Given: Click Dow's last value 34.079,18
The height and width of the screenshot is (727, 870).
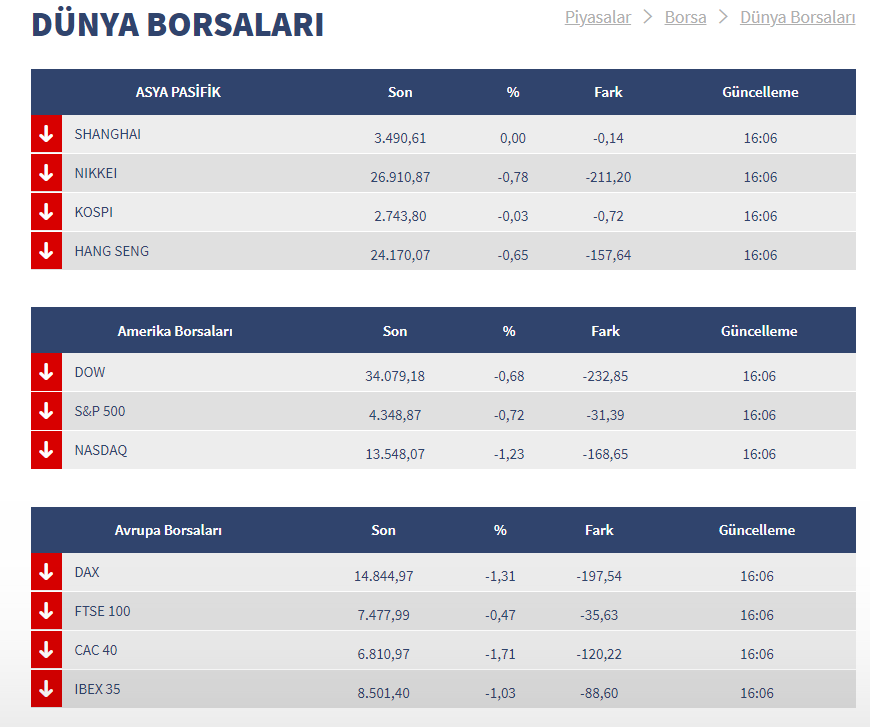Looking at the screenshot, I should point(395,376).
